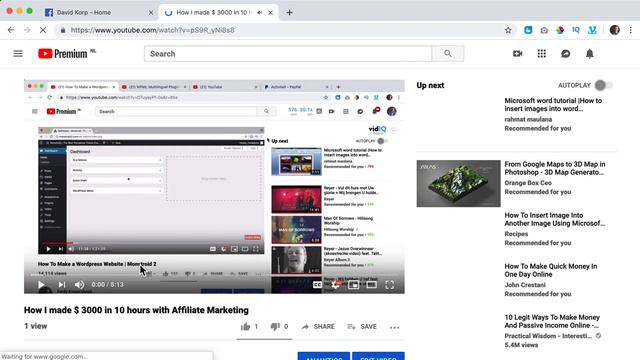Save video to playlist
This screenshot has height=360, width=640.
362,327
